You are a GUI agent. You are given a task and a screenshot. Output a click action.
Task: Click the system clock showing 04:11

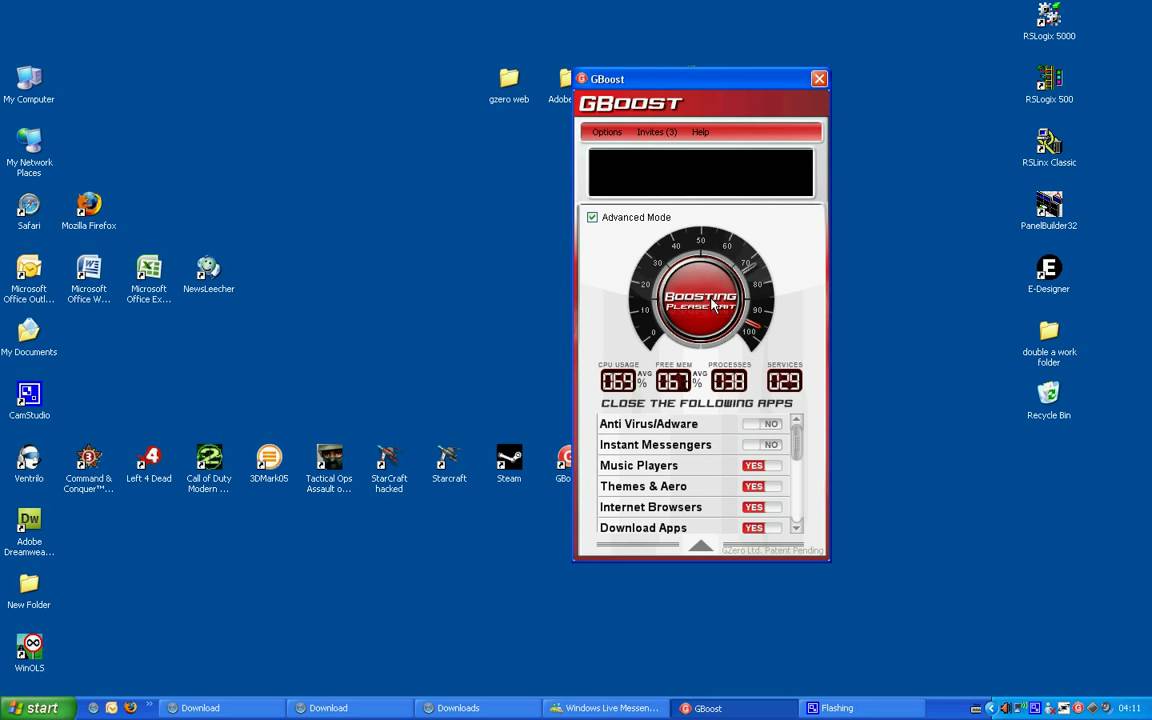(1130, 708)
